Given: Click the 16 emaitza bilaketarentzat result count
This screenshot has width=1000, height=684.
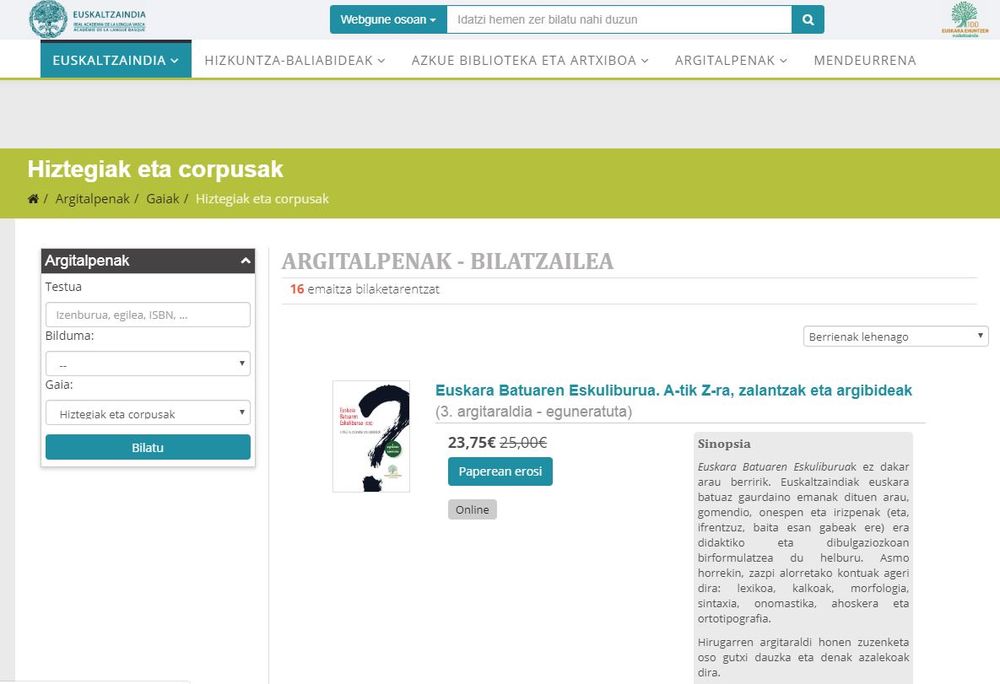Looking at the screenshot, I should pyautogui.click(x=365, y=289).
